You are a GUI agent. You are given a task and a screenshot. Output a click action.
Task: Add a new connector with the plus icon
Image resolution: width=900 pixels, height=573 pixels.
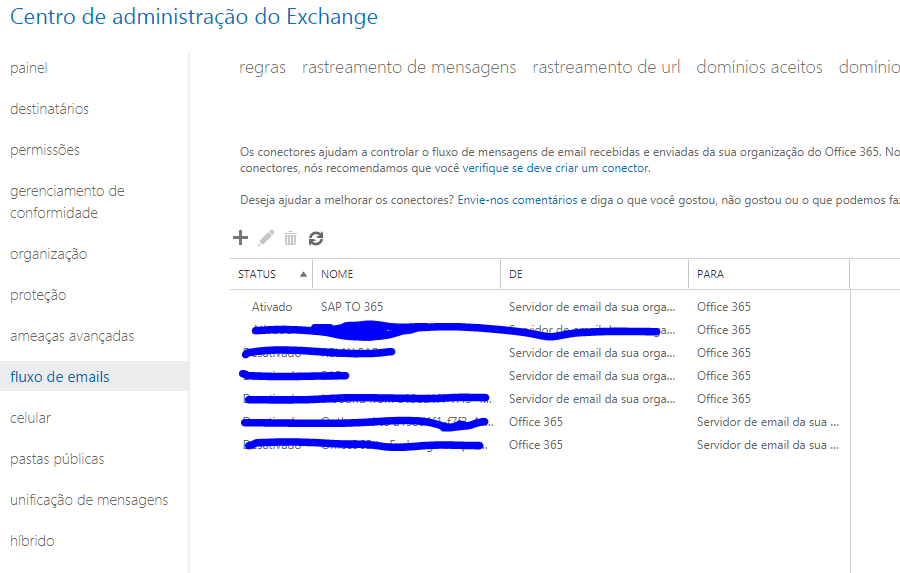[240, 238]
